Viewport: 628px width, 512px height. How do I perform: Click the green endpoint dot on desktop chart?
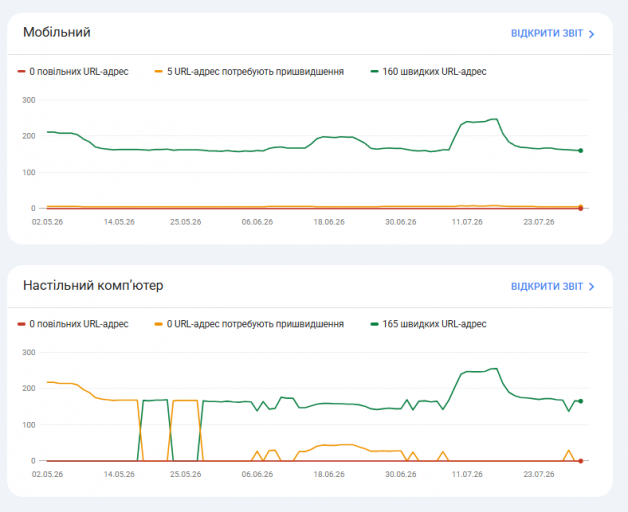(x=581, y=401)
